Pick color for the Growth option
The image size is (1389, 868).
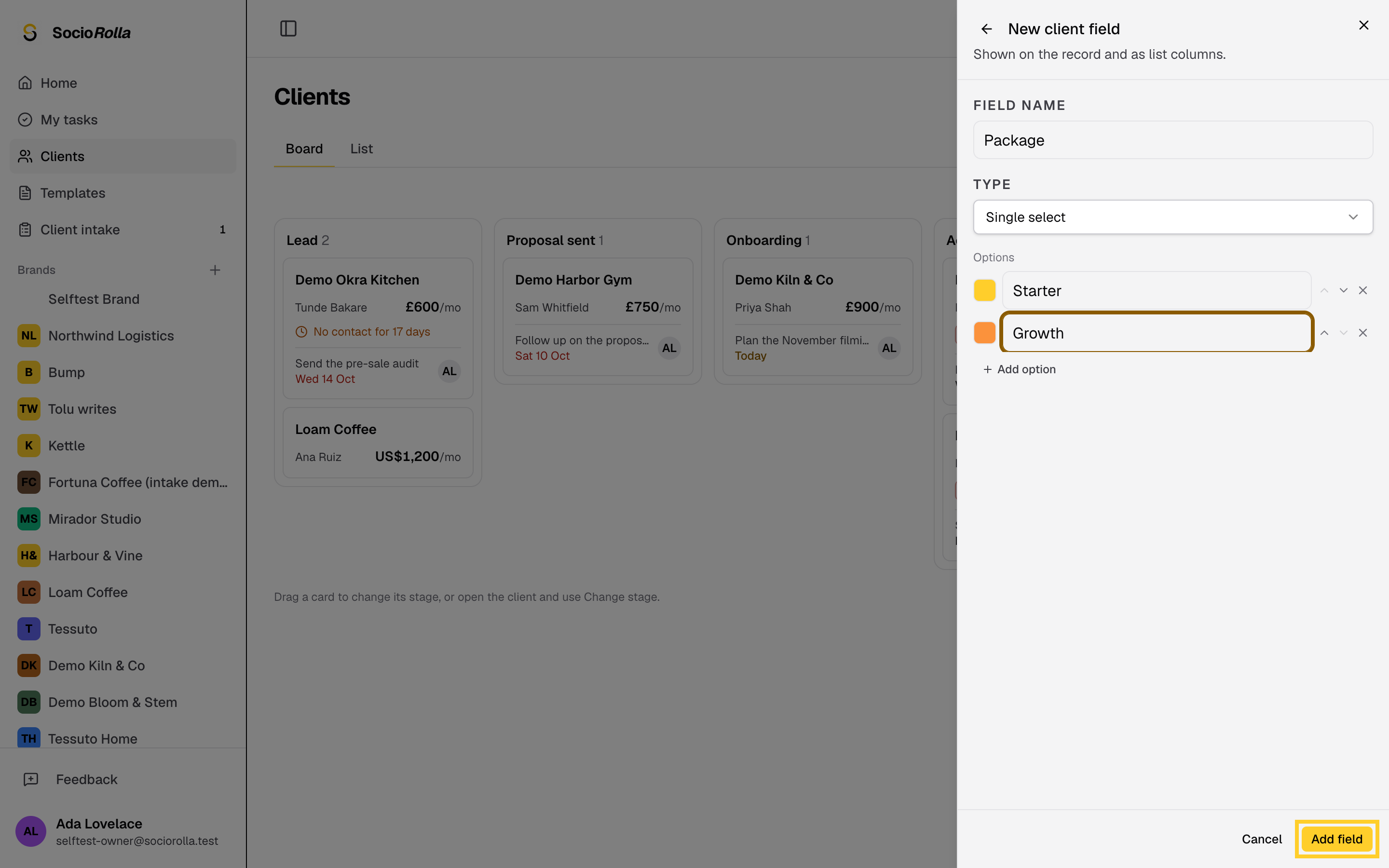(x=984, y=333)
